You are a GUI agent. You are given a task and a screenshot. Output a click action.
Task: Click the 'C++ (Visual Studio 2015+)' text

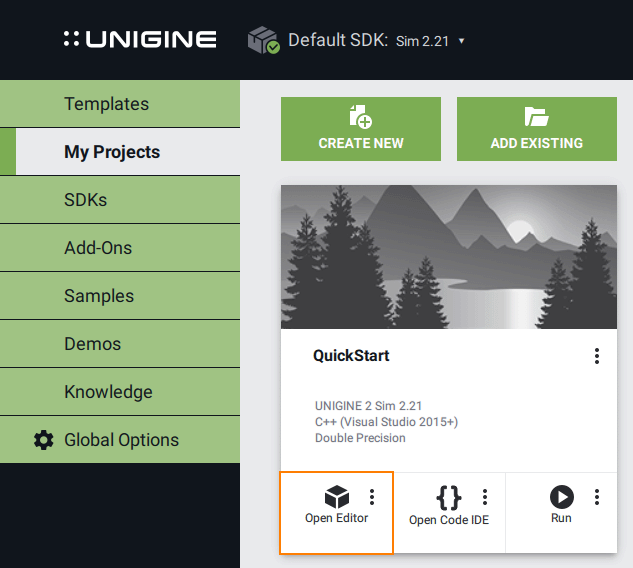click(386, 422)
